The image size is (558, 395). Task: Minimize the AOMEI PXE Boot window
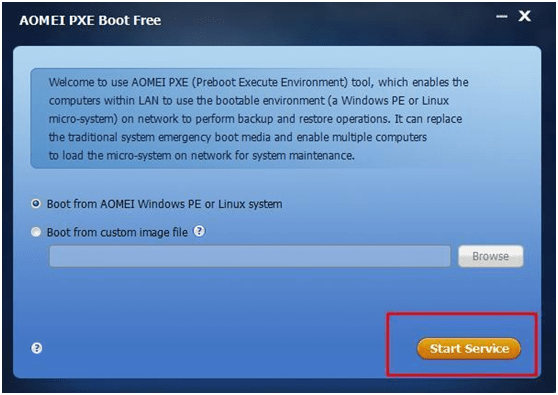502,16
